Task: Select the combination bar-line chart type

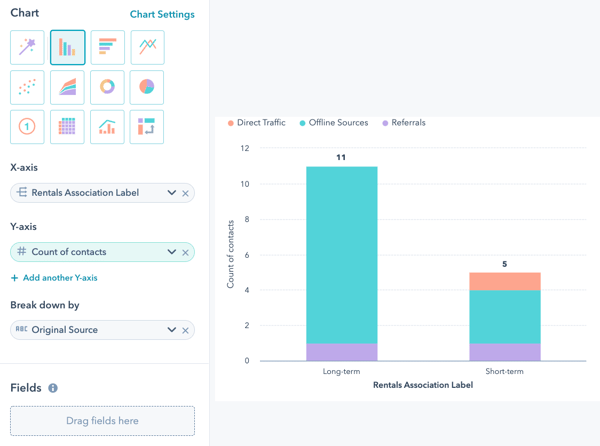Action: point(108,127)
